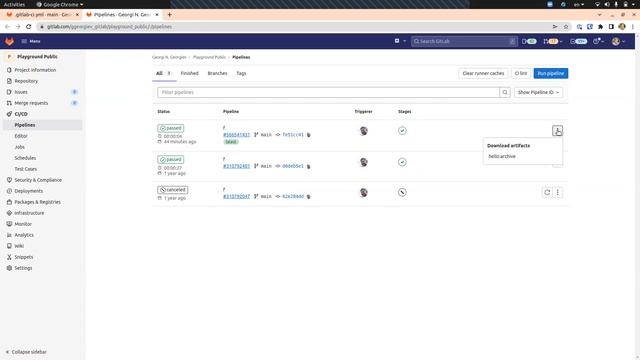Select Pipelines sidebar item
640x360 pixels.
click(25, 125)
